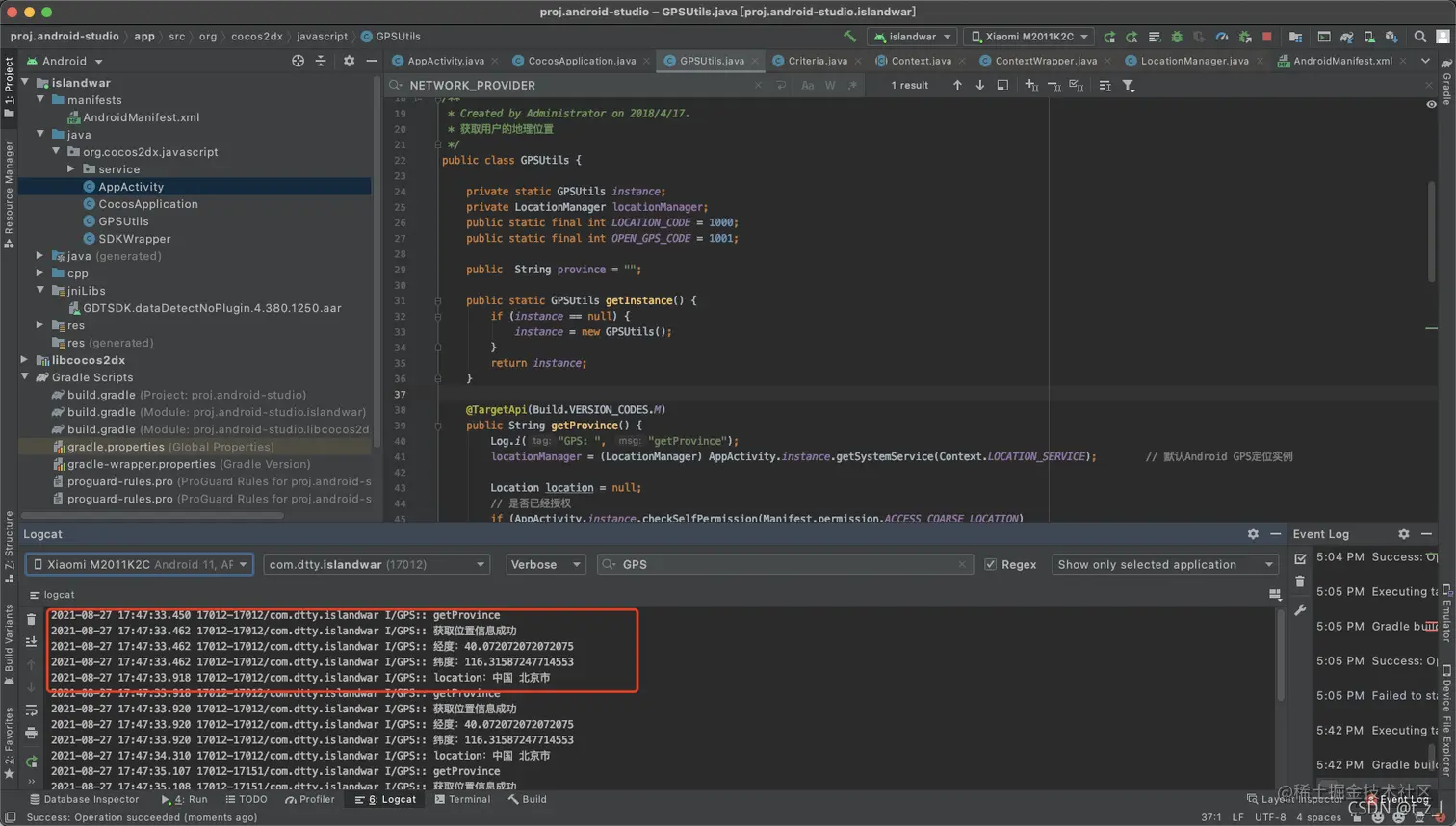The width and height of the screenshot is (1456, 826).
Task: Go to previous search occurrence arrow
Action: click(957, 85)
